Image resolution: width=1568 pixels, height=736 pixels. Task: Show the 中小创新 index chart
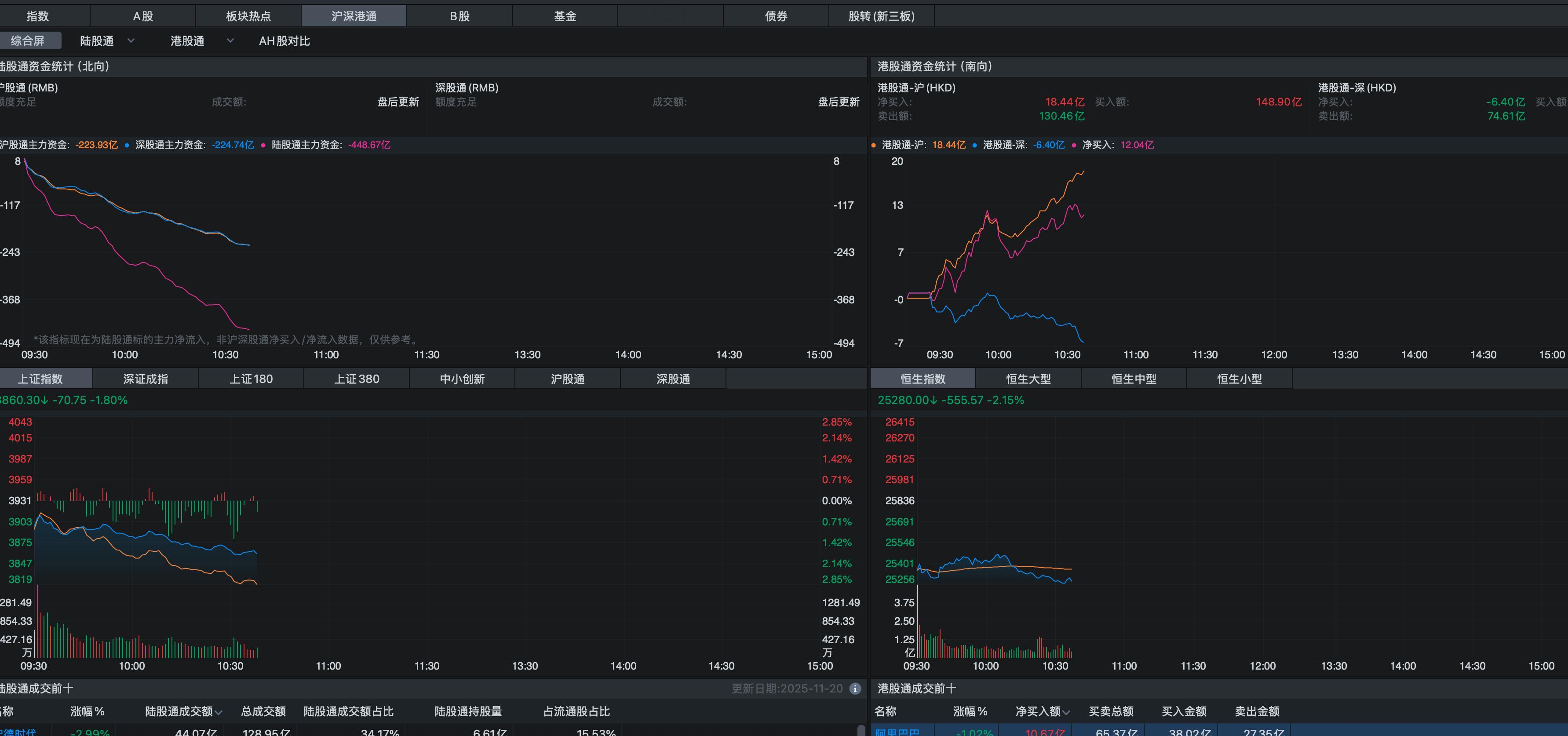(x=462, y=379)
